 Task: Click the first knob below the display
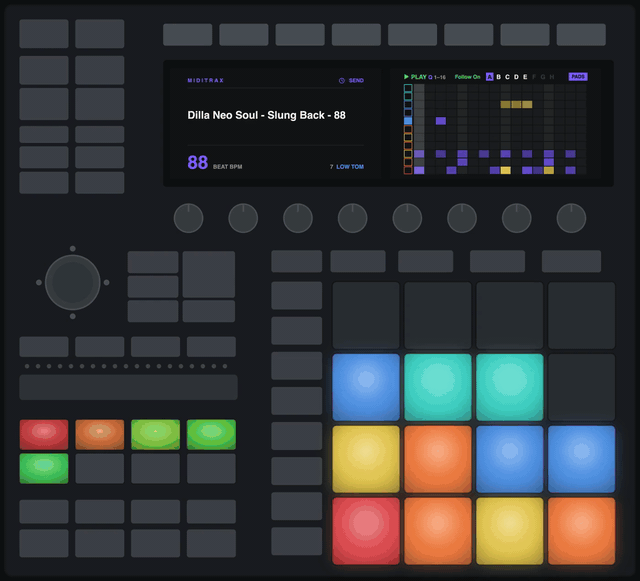coord(189,218)
